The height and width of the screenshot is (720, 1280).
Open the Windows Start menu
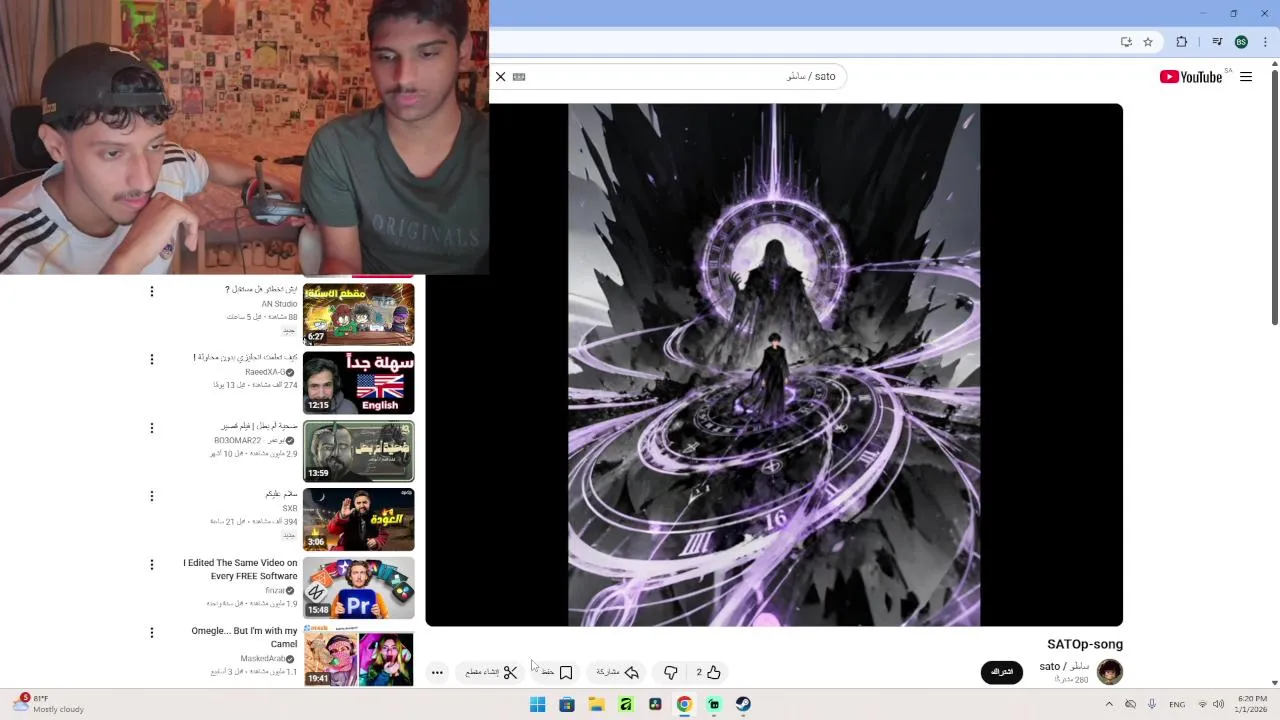(538, 704)
